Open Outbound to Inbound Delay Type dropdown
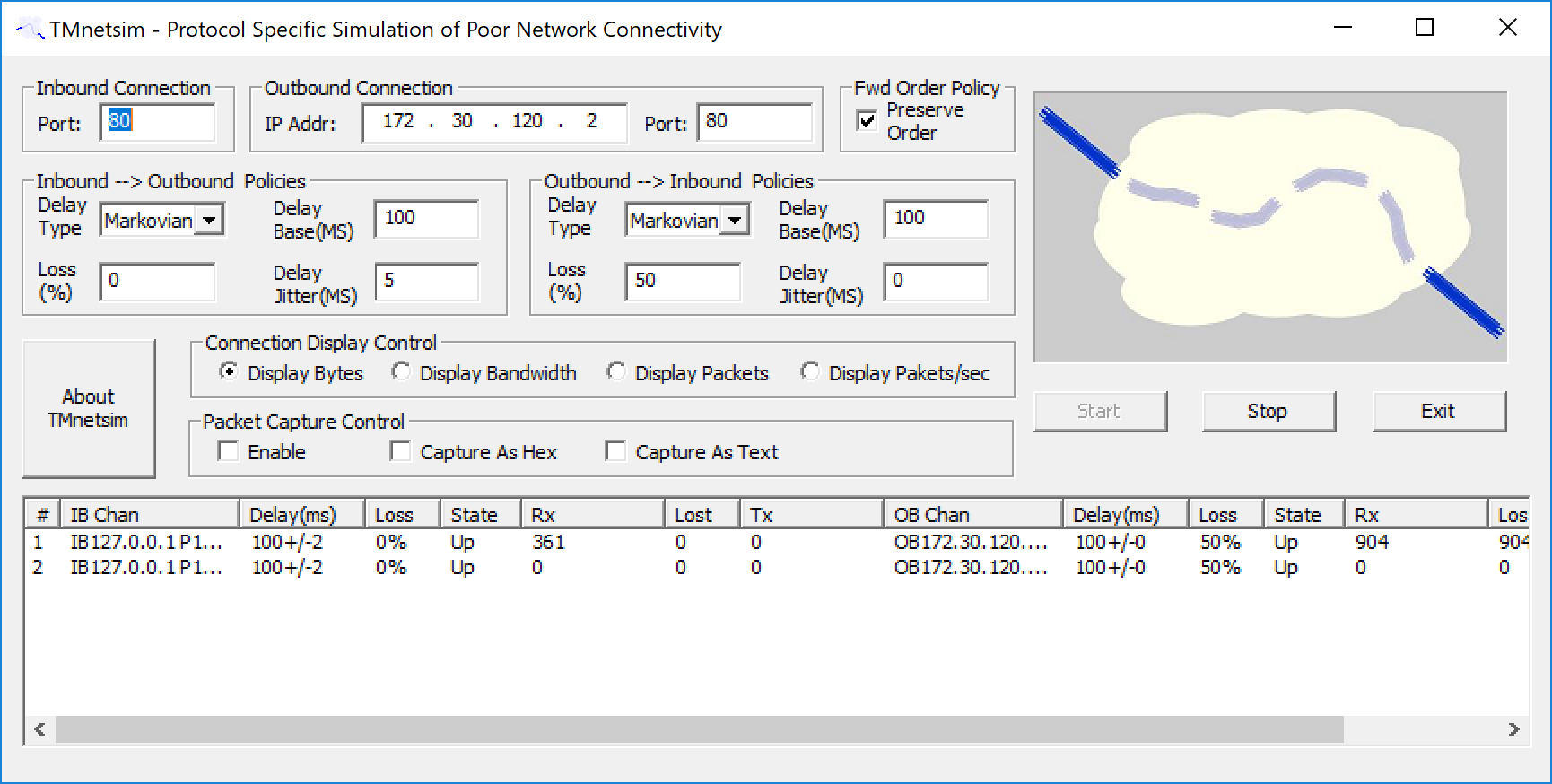 735,220
